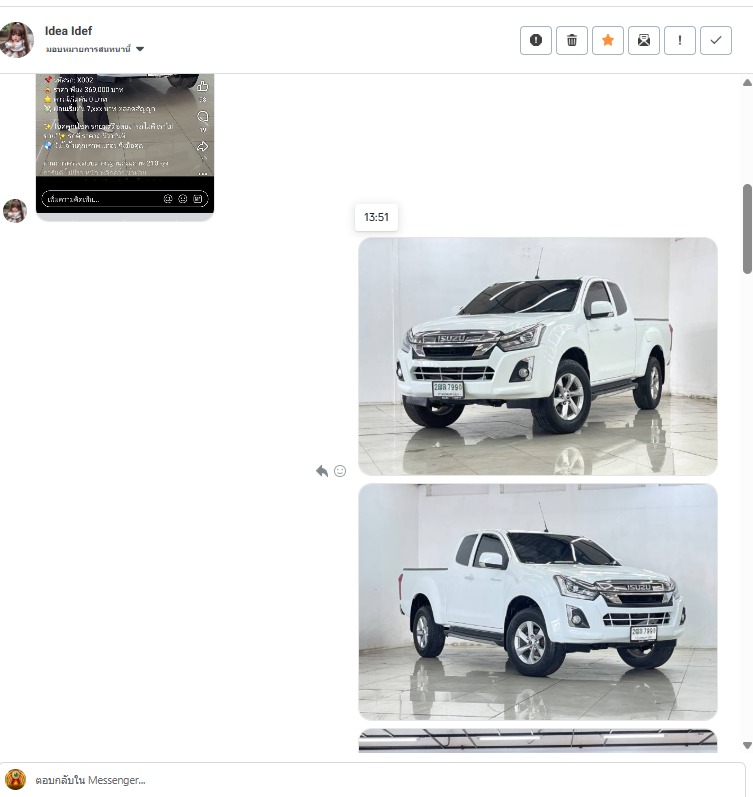Click the Reply in Messenger input field
Screen dimensions: 753x797
coord(380,780)
